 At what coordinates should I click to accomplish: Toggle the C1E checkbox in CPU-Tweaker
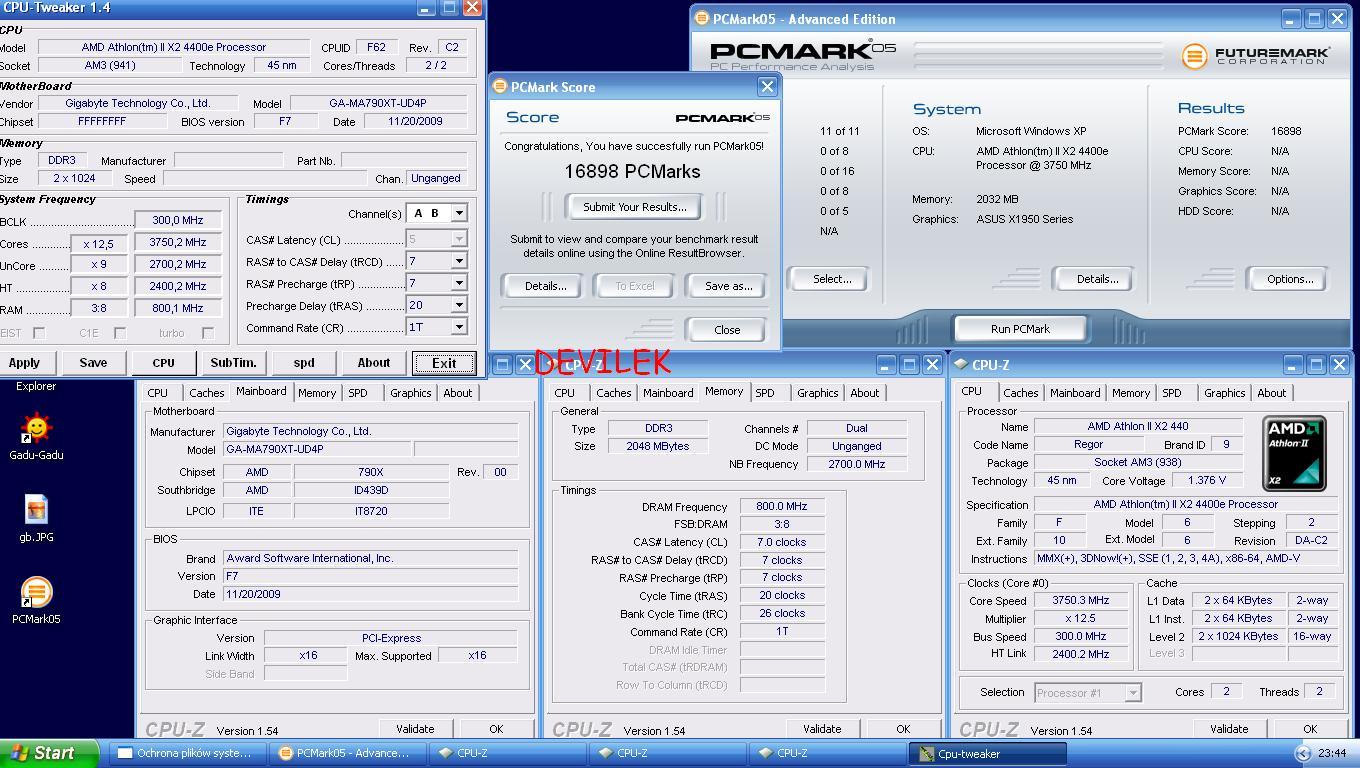pyautogui.click(x=120, y=333)
